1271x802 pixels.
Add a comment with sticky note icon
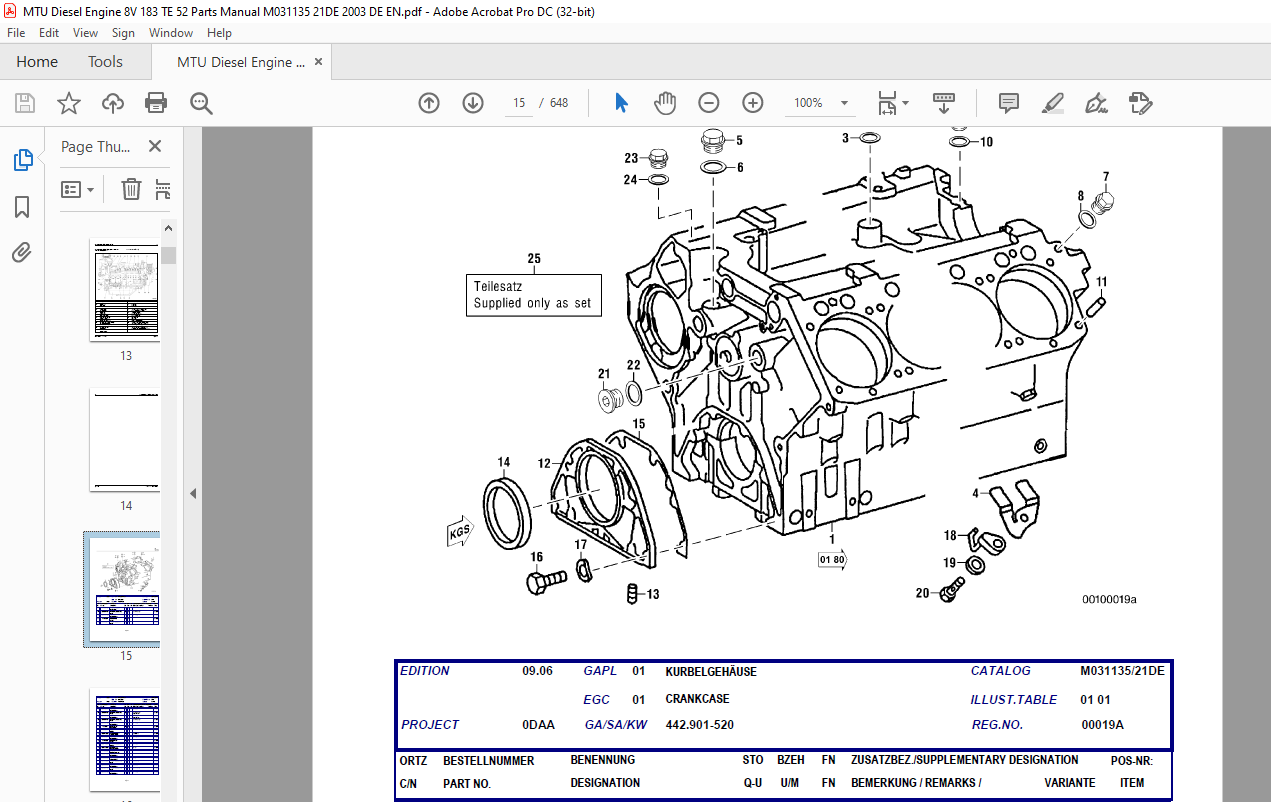(x=1008, y=103)
